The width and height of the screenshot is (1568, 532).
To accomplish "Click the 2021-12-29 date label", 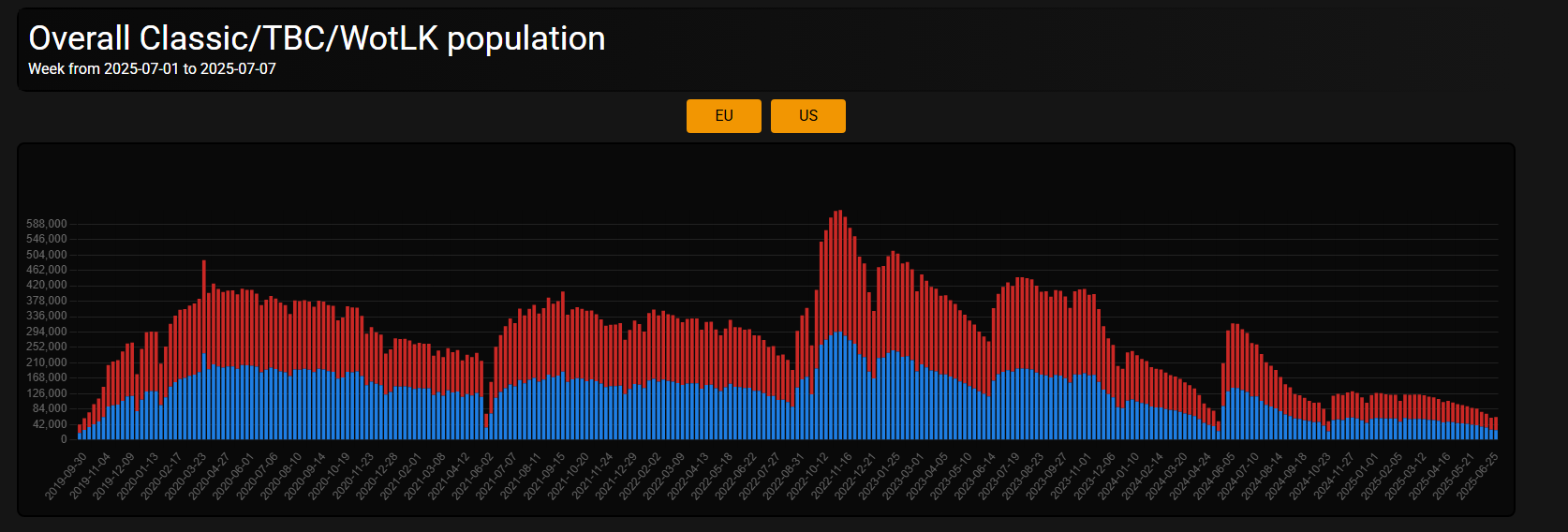I will [x=616, y=477].
